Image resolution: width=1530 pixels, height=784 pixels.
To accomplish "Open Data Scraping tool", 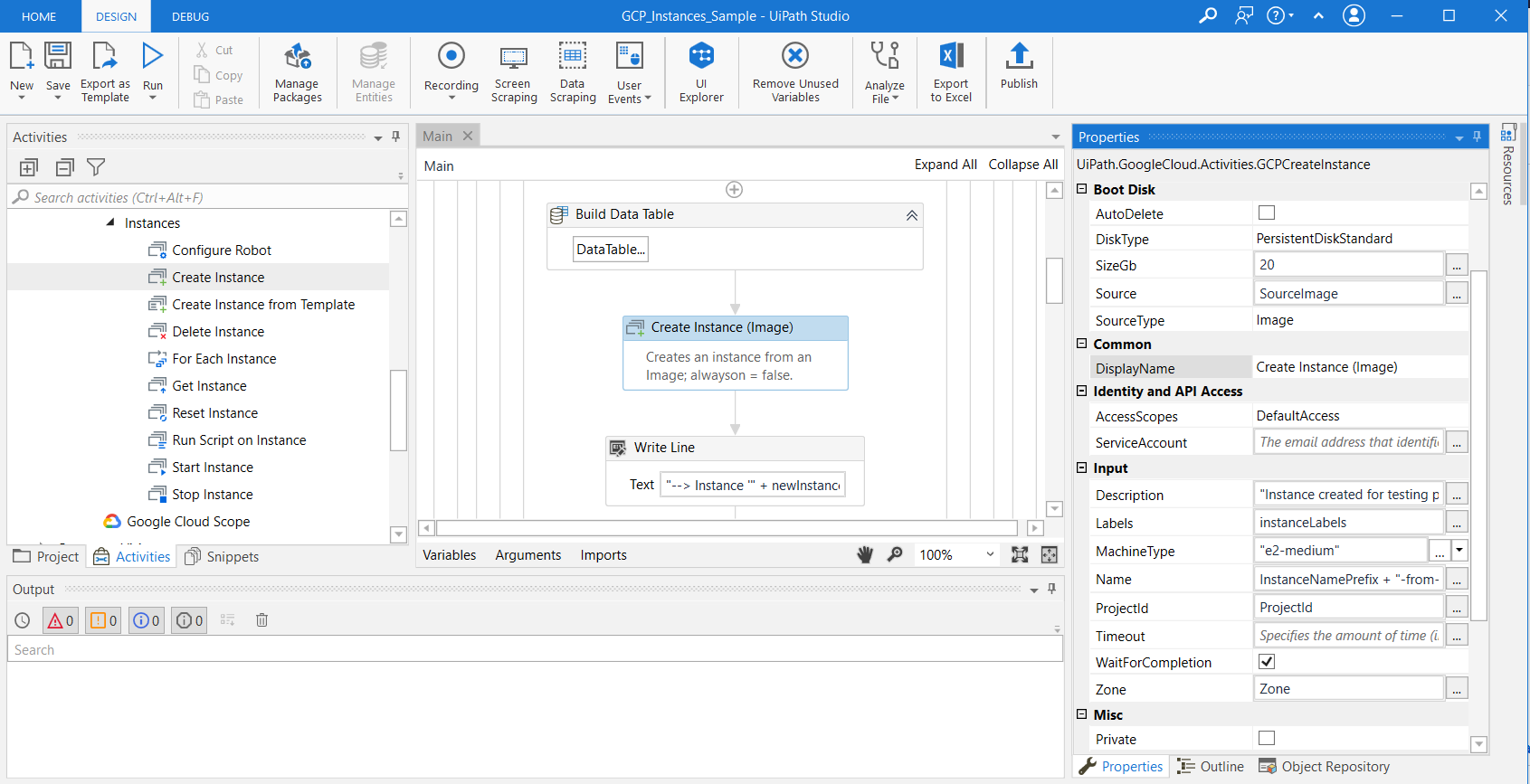I will point(573,72).
